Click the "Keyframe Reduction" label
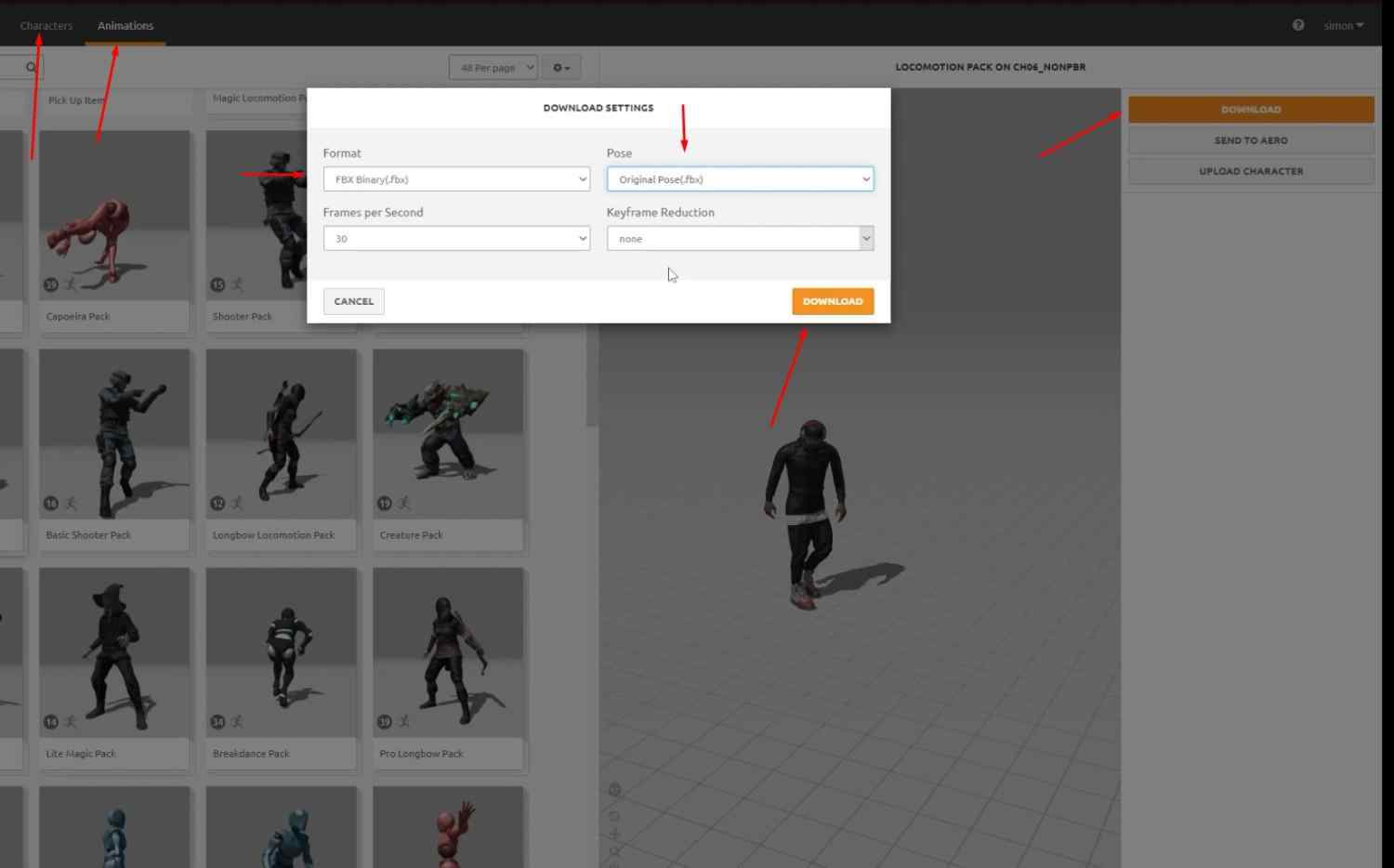The height and width of the screenshot is (868, 1394). (661, 212)
